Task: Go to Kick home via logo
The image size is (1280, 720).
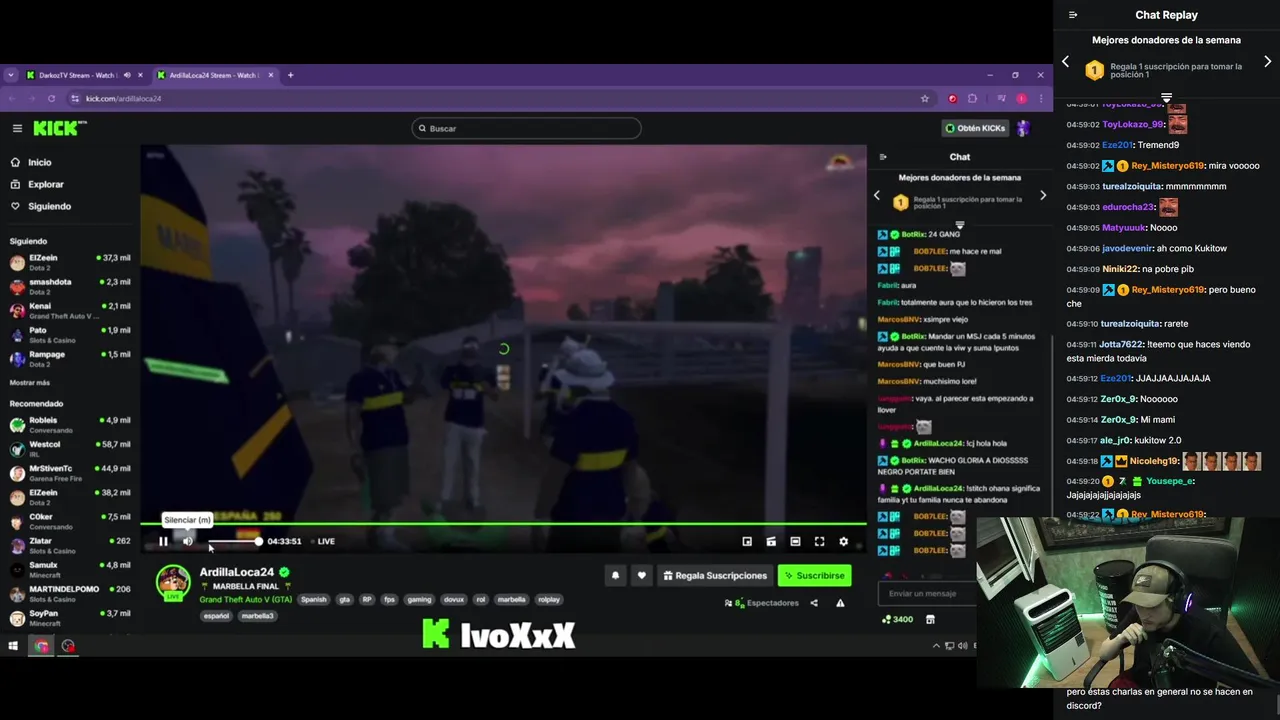Action: 60,128
